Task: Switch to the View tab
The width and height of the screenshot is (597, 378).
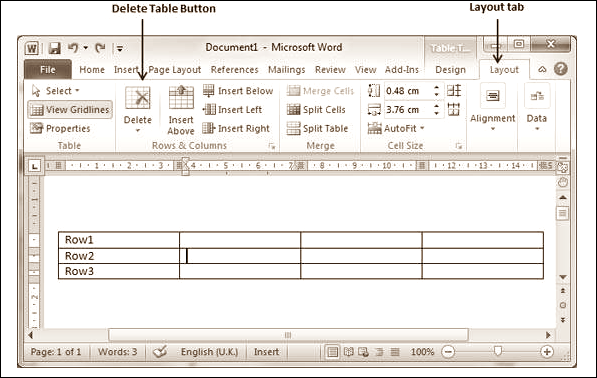Action: (366, 70)
